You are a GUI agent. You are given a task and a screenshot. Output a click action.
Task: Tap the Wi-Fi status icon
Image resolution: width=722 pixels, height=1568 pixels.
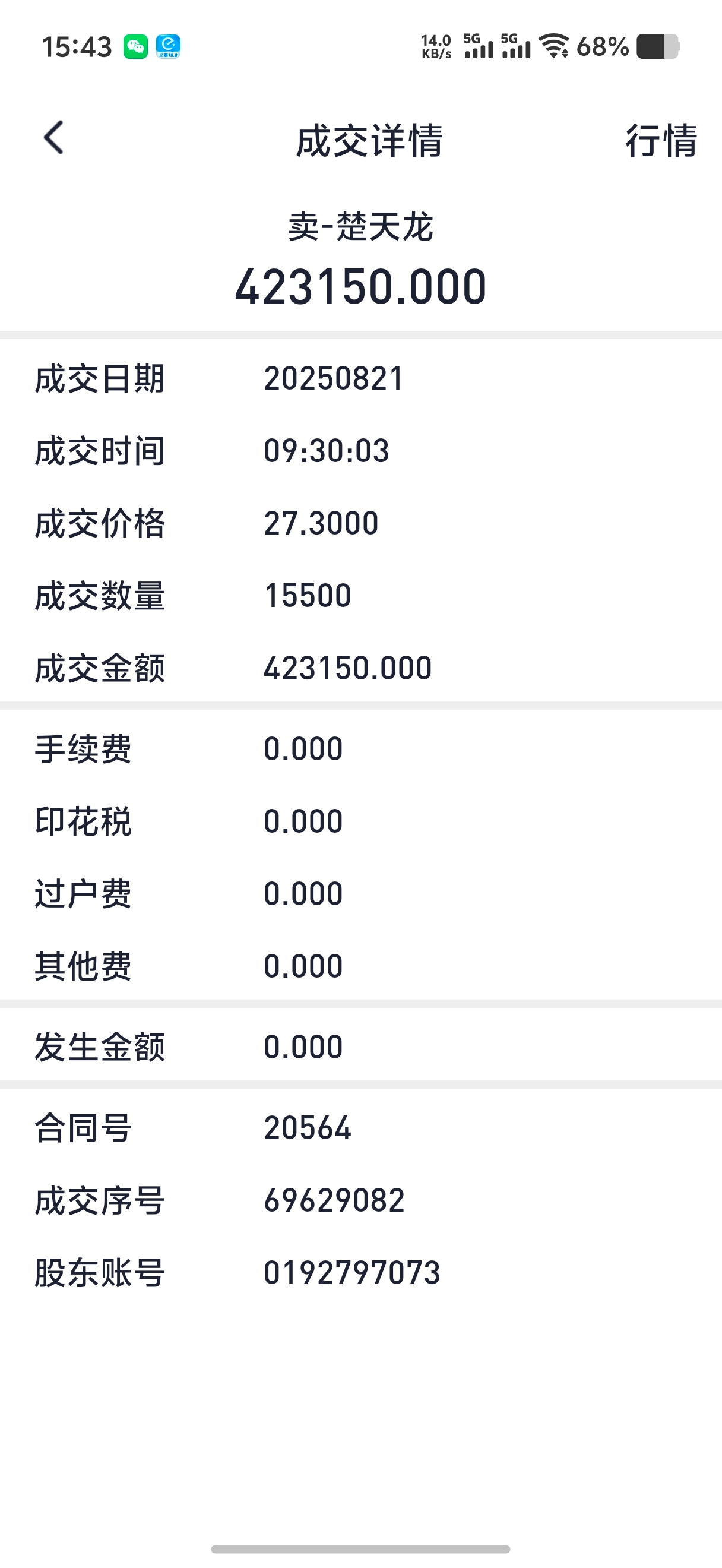pos(553,46)
